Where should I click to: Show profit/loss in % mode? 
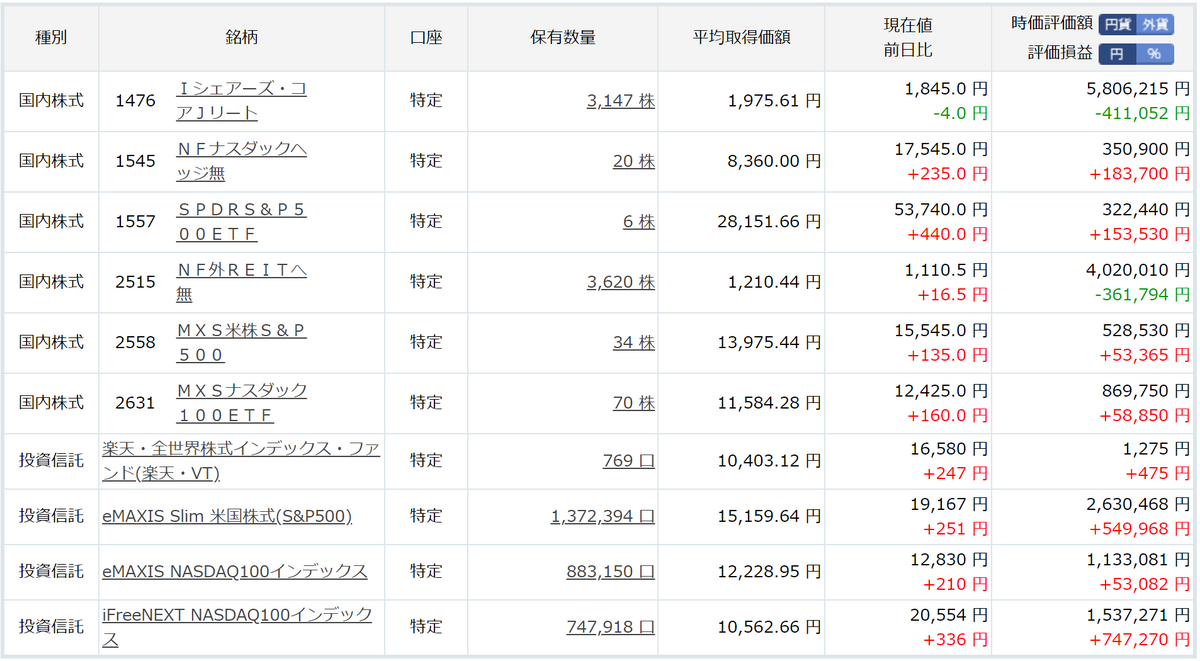[x=1157, y=54]
